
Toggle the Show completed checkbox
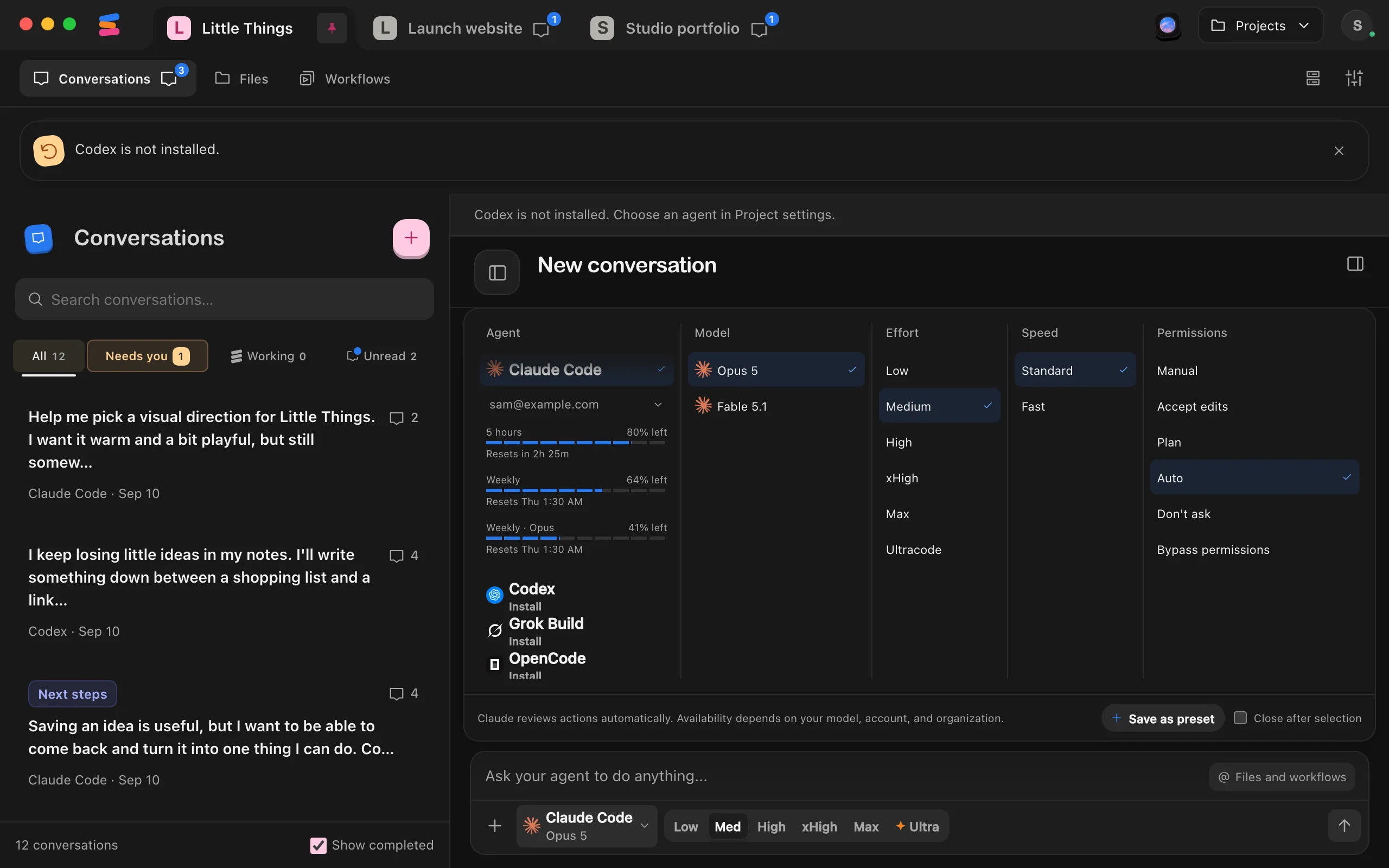[318, 845]
